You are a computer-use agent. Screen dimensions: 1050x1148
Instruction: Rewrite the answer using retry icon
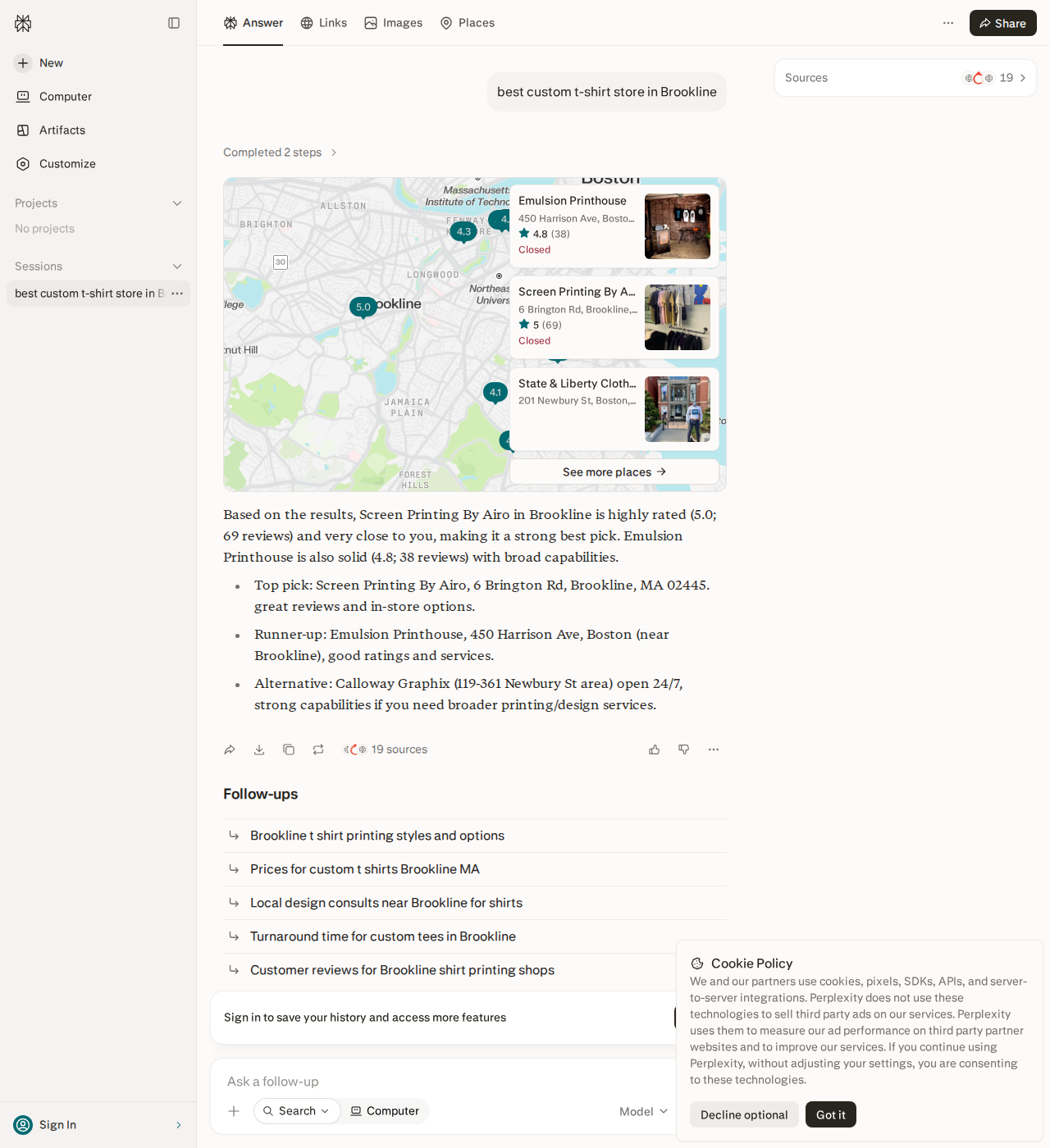318,749
